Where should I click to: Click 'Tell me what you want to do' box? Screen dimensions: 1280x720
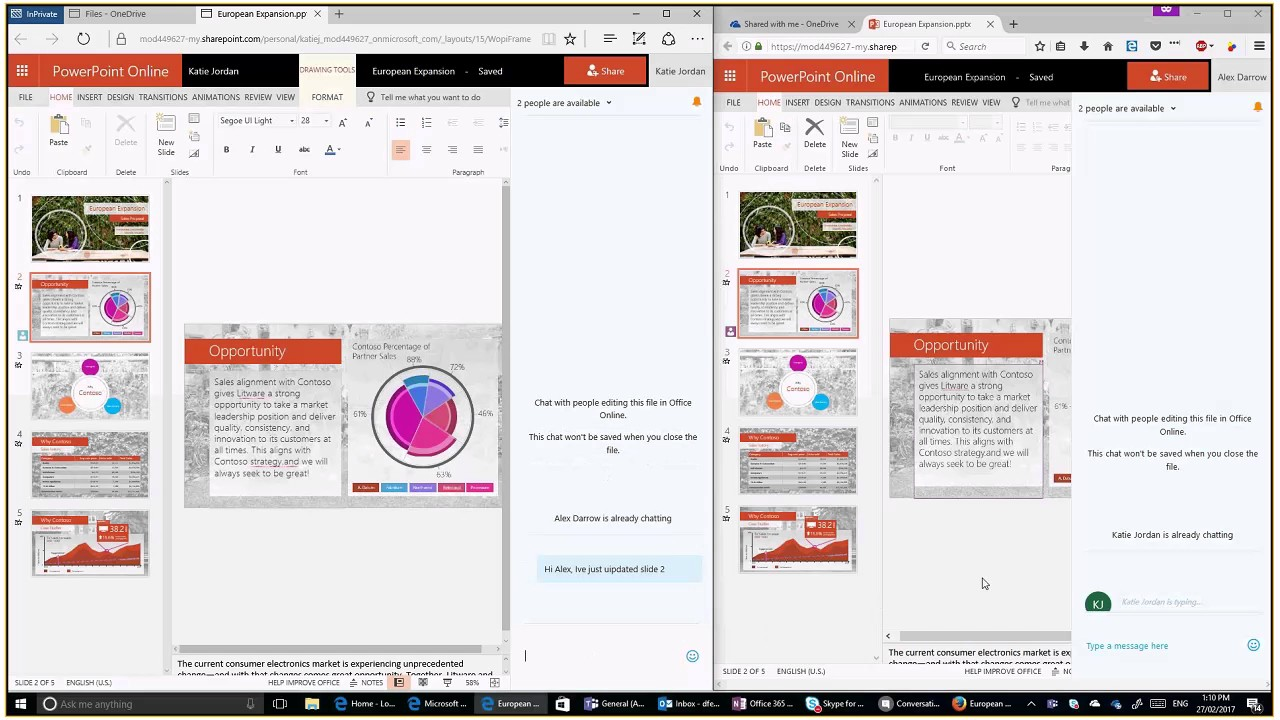(430, 97)
